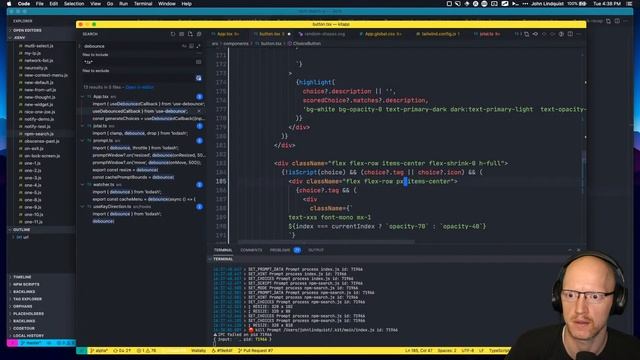Viewport: 640px width, 360px height.
Task: Expand the replace toggle beside debounce
Action: click(80, 46)
